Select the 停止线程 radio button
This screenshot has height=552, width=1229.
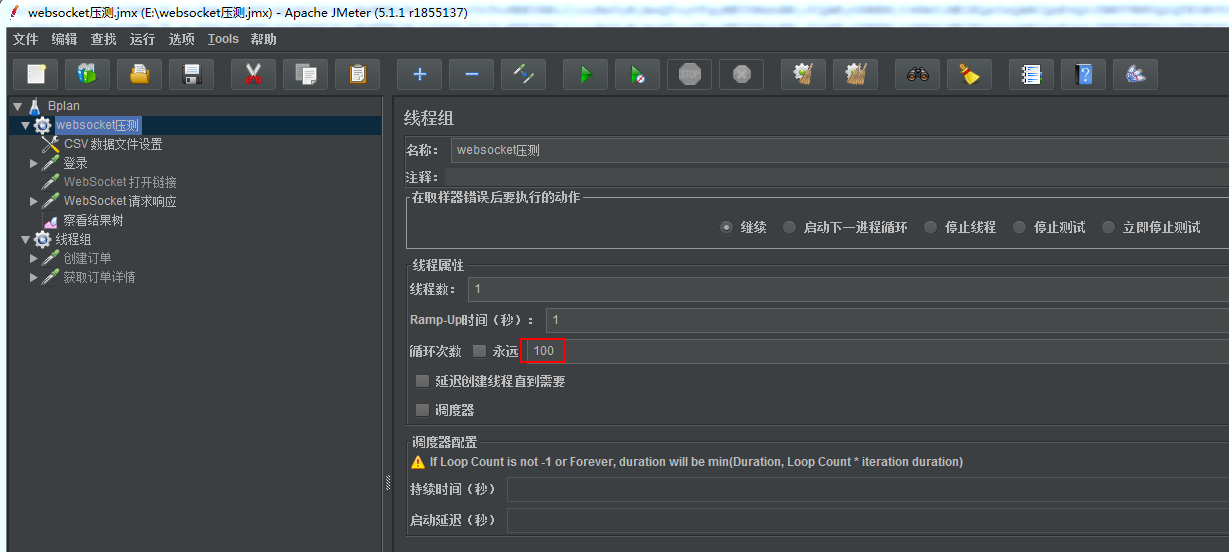[x=930, y=227]
